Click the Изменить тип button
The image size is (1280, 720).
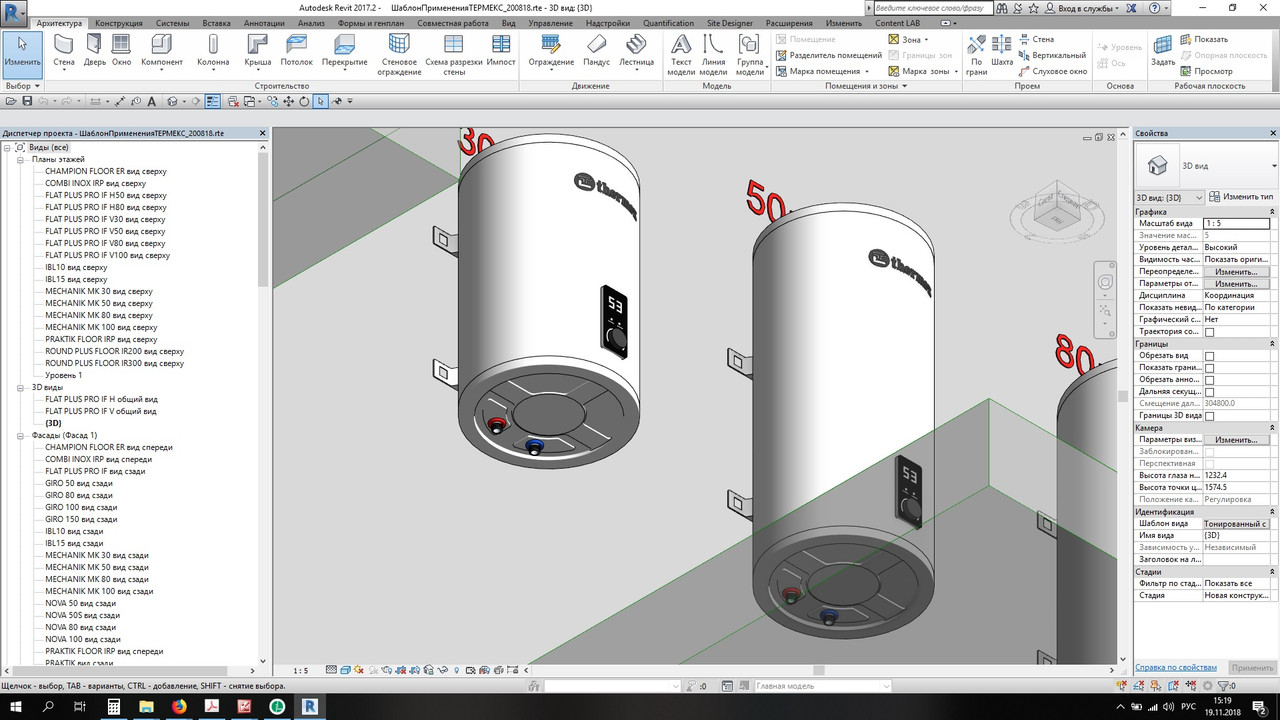(1242, 197)
